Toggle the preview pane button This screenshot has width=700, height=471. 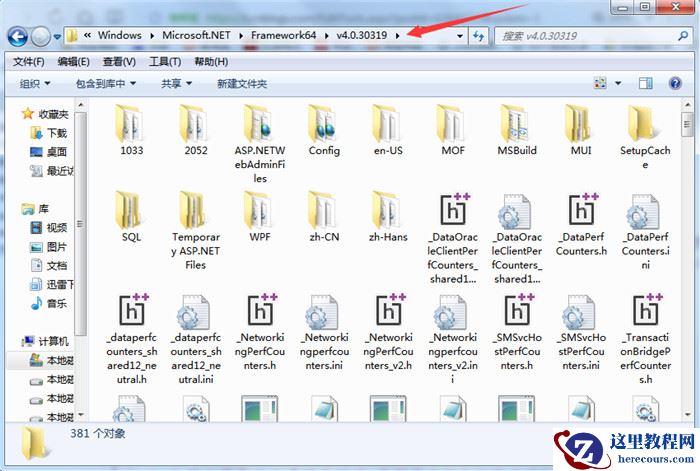646,83
